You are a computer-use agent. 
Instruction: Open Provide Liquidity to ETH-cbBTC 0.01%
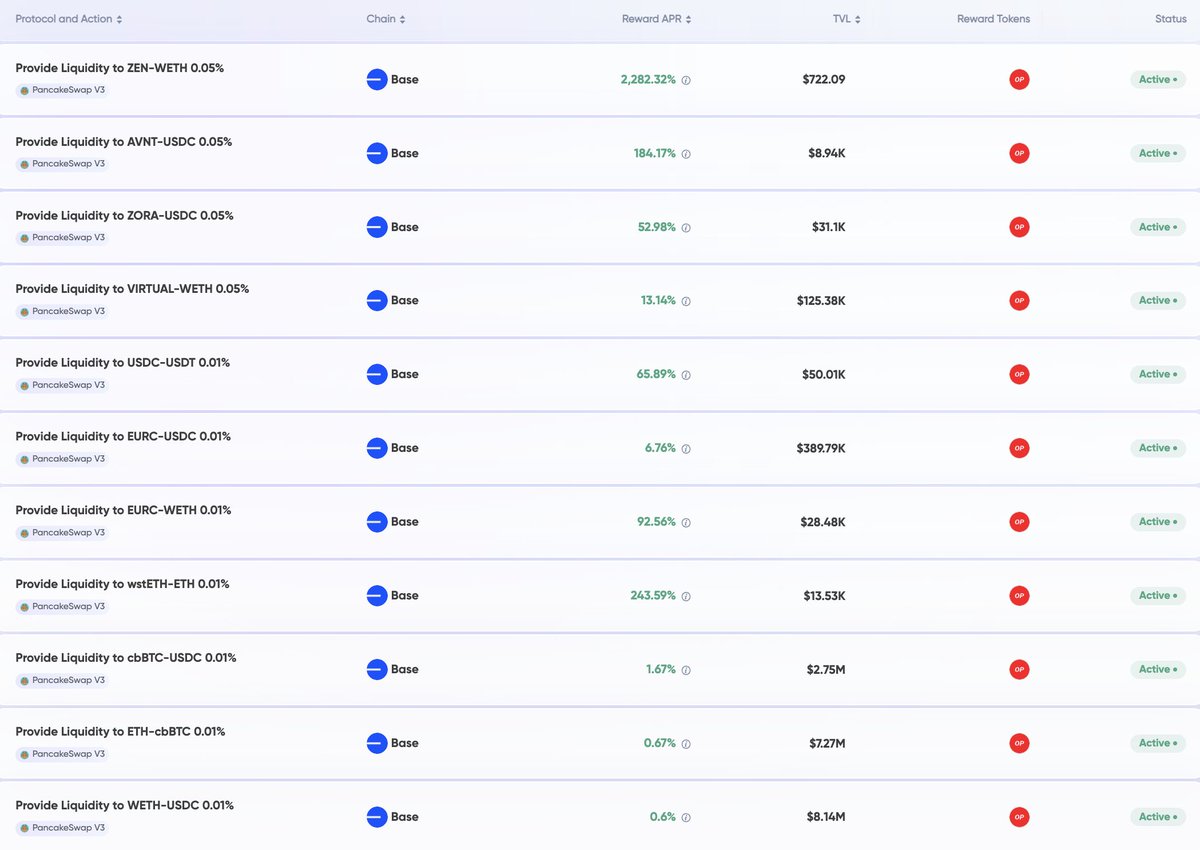120,732
